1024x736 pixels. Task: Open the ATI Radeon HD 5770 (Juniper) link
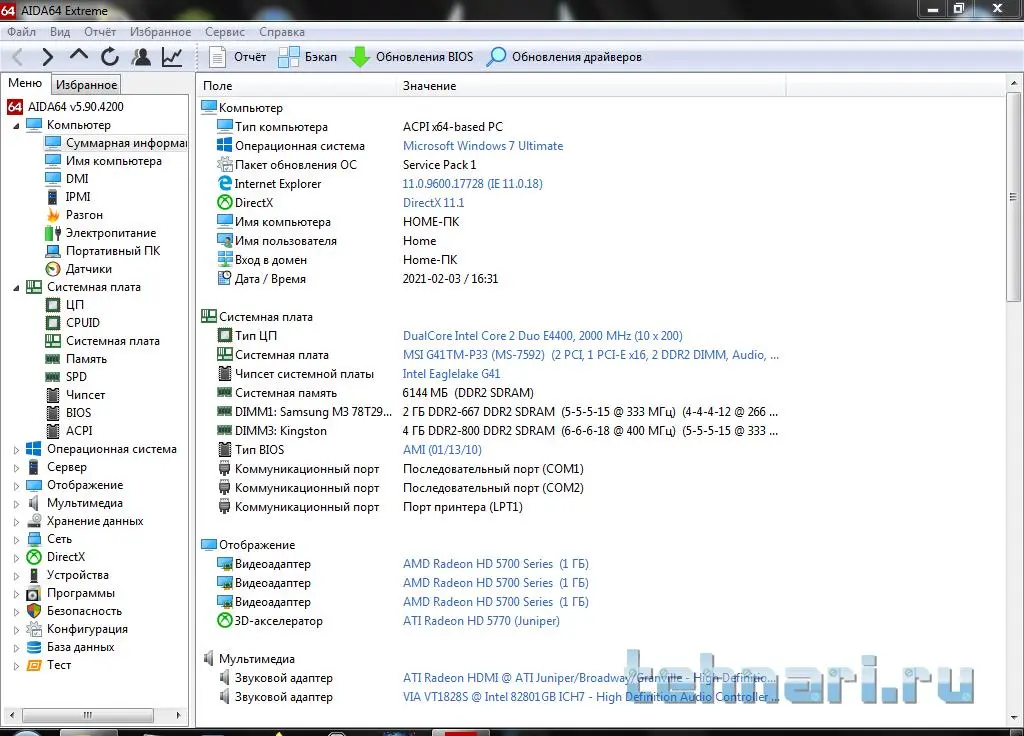[x=481, y=620]
